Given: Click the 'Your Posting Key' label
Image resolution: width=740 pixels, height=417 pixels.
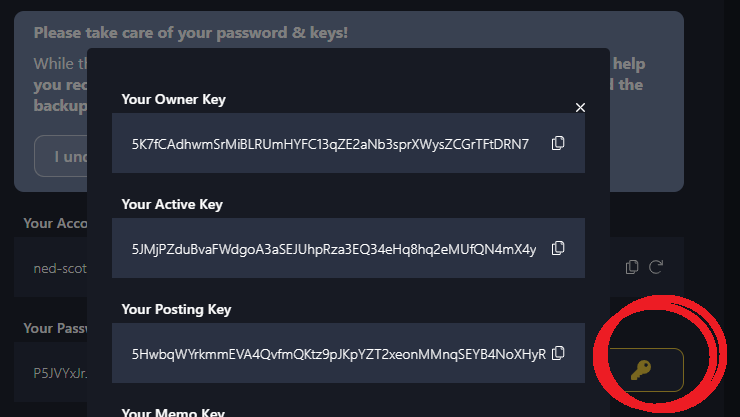Looking at the screenshot, I should point(176,309).
